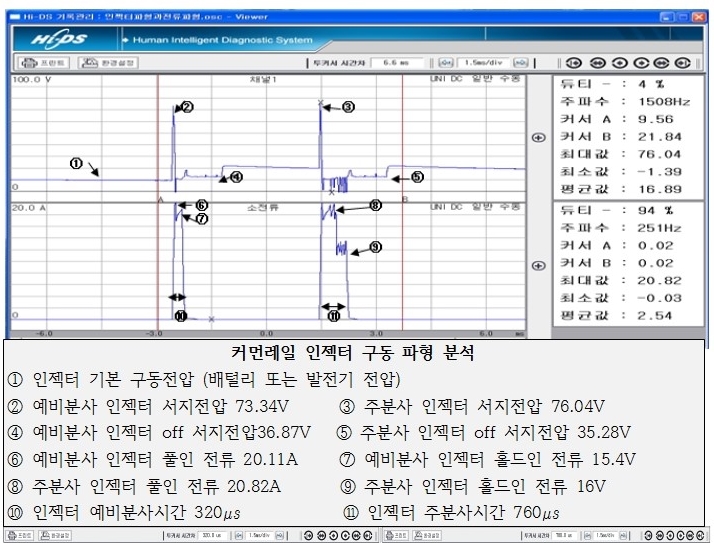Maximize the Hi-DS Viewer window
This screenshot has width=714, height=543.
pyautogui.click(x=683, y=17)
